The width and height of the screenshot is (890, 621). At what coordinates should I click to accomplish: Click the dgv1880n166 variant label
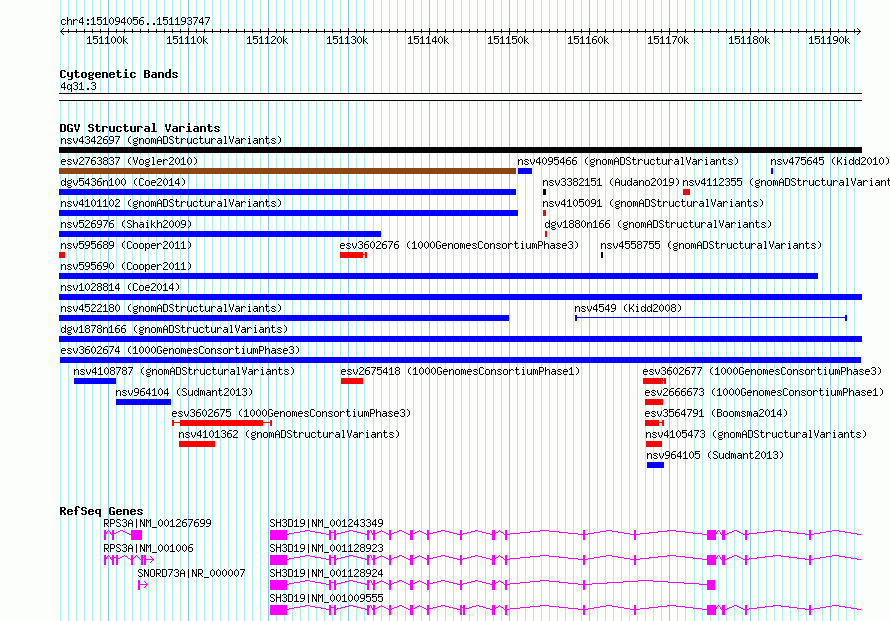(x=658, y=224)
